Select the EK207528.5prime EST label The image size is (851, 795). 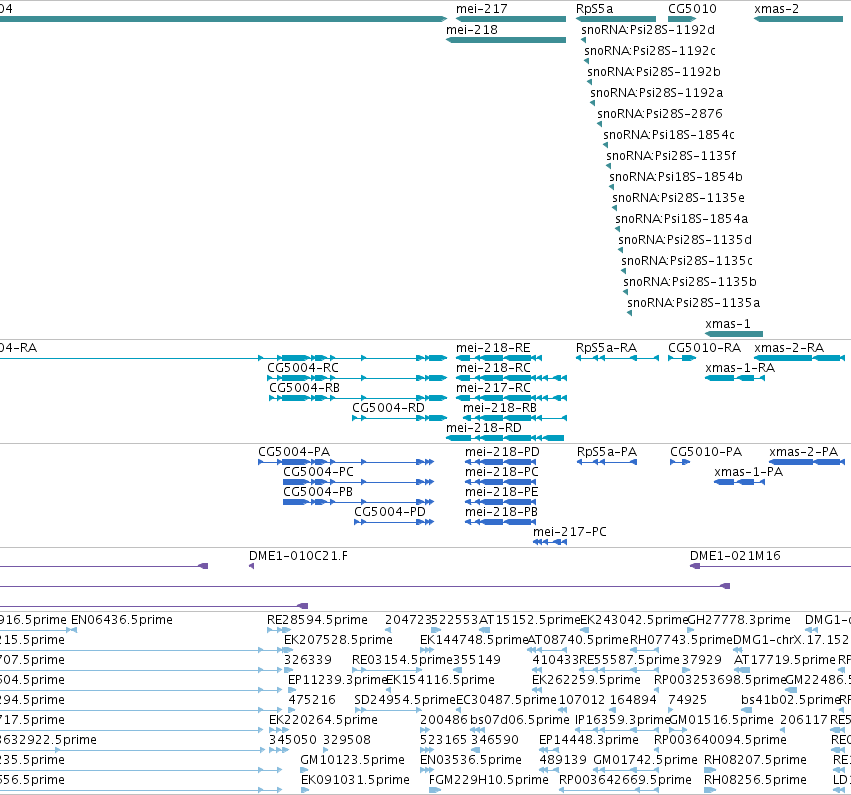[338, 640]
